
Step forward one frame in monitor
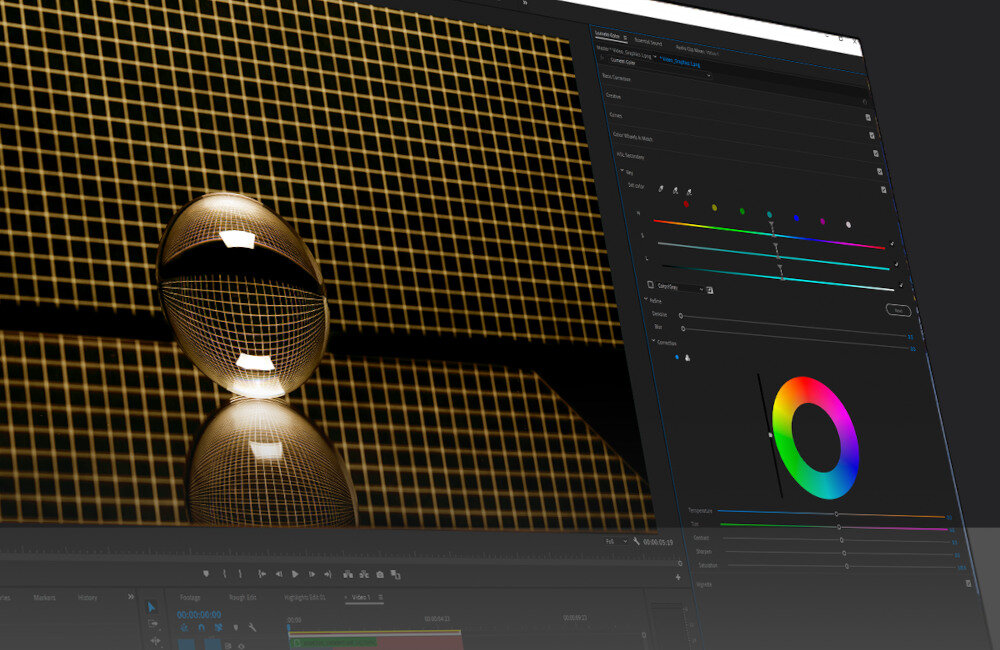(311, 574)
